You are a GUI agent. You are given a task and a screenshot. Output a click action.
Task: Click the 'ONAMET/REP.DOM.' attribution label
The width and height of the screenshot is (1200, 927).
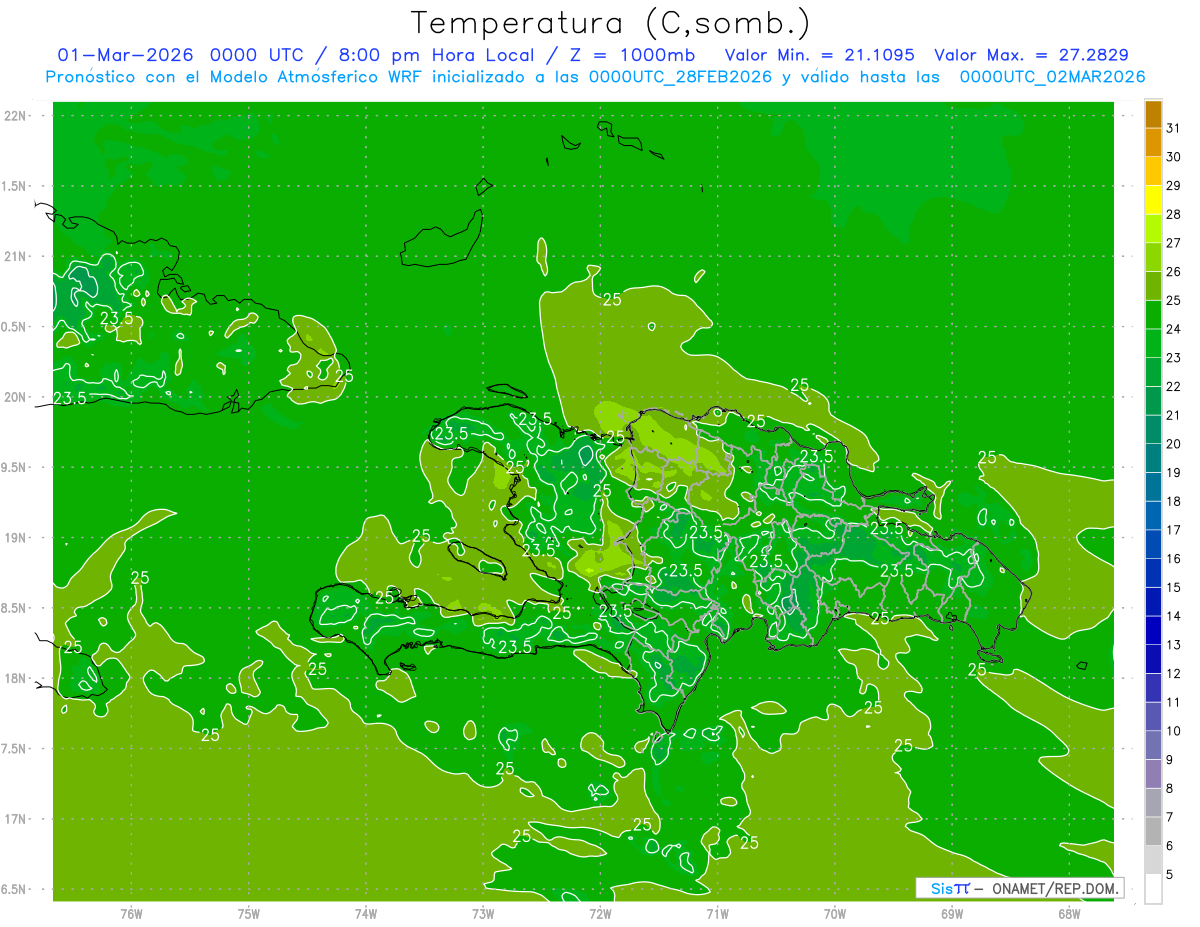(x=1054, y=888)
